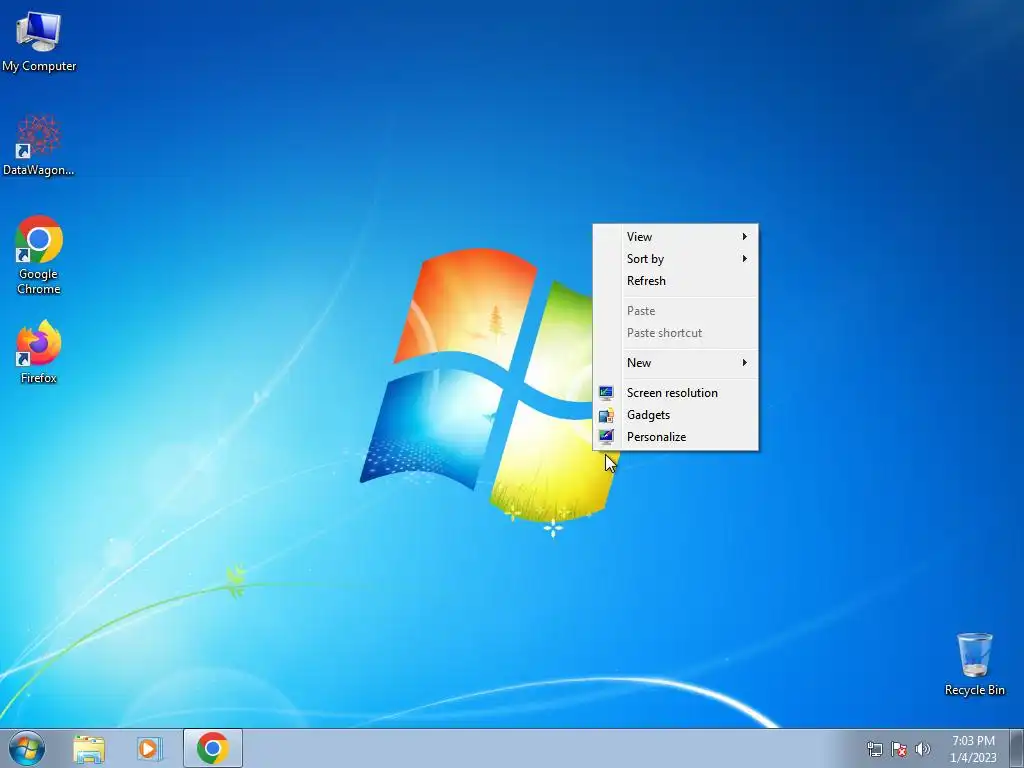Viewport: 1024px width, 768px height.
Task: Click the volume speaker tray icon
Action: tap(922, 749)
